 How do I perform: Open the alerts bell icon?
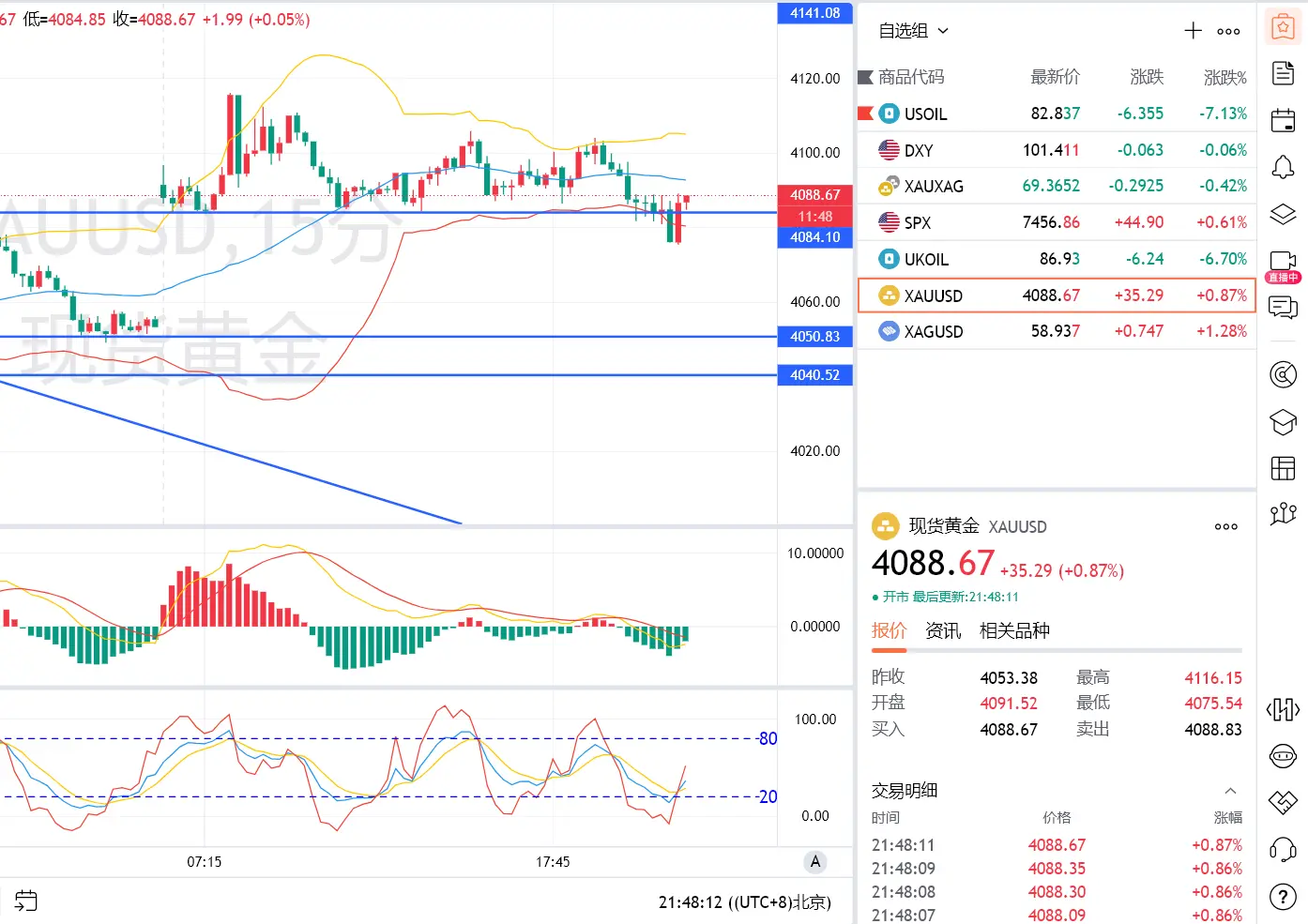(x=1283, y=167)
